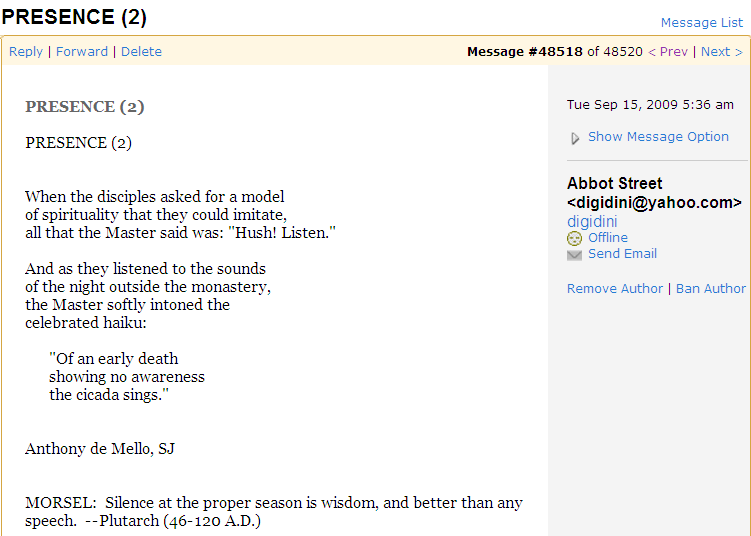Open the Message List

pos(702,23)
